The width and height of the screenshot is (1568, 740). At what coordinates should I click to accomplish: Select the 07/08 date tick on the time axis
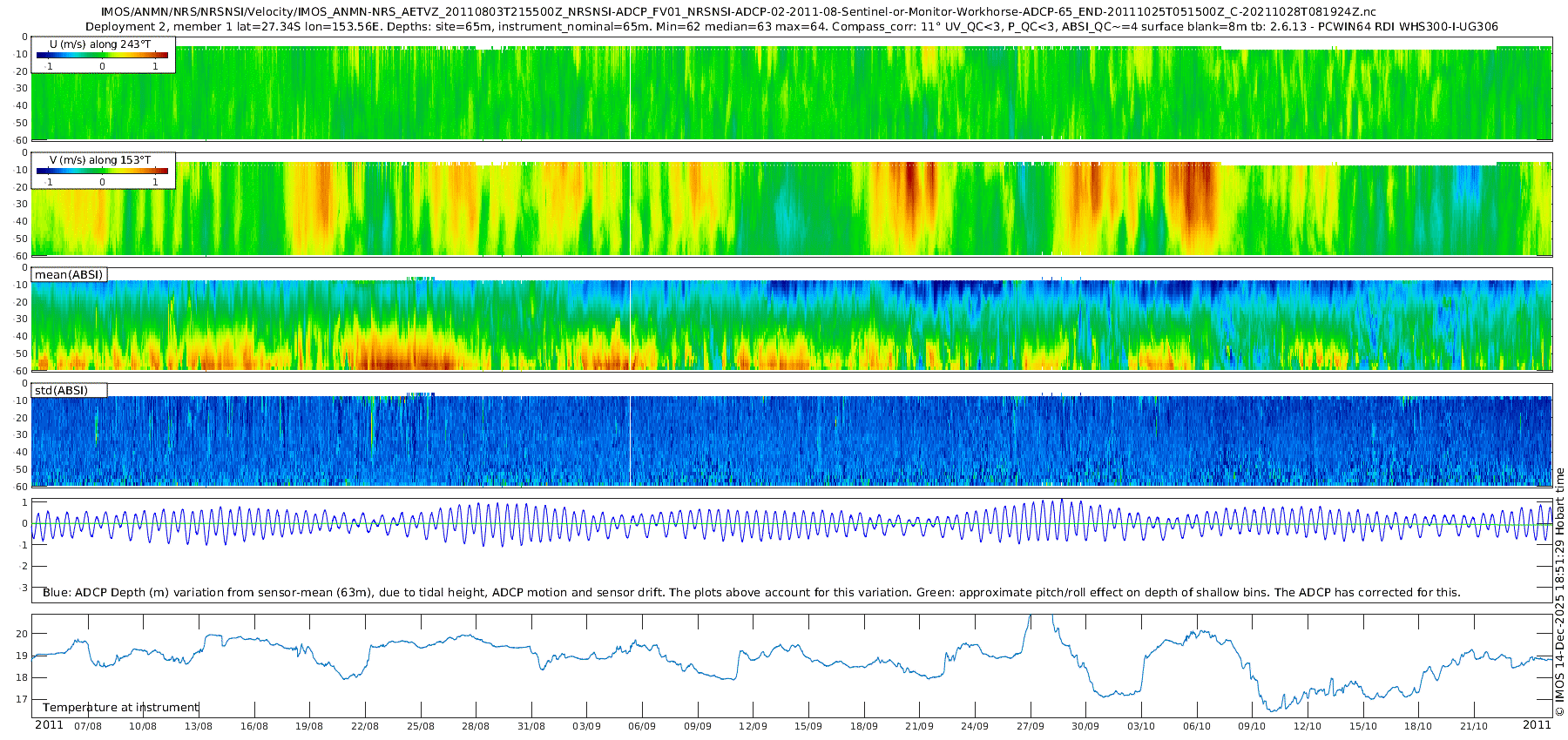coord(88,726)
